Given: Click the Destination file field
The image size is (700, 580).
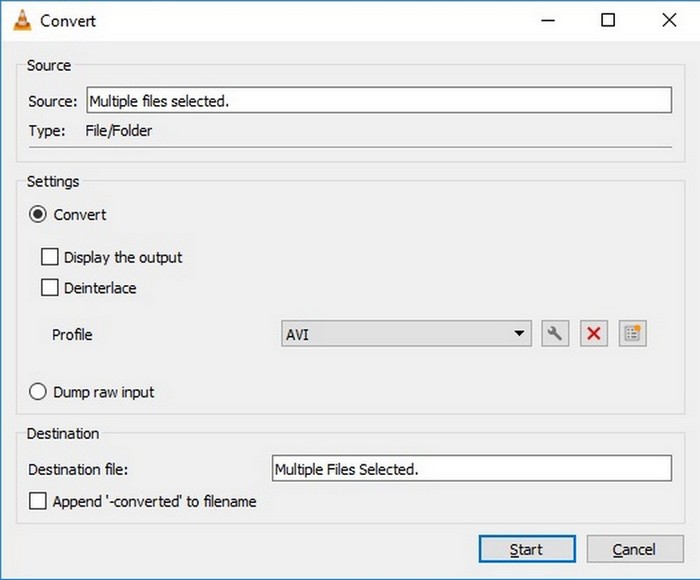Looking at the screenshot, I should (x=471, y=468).
